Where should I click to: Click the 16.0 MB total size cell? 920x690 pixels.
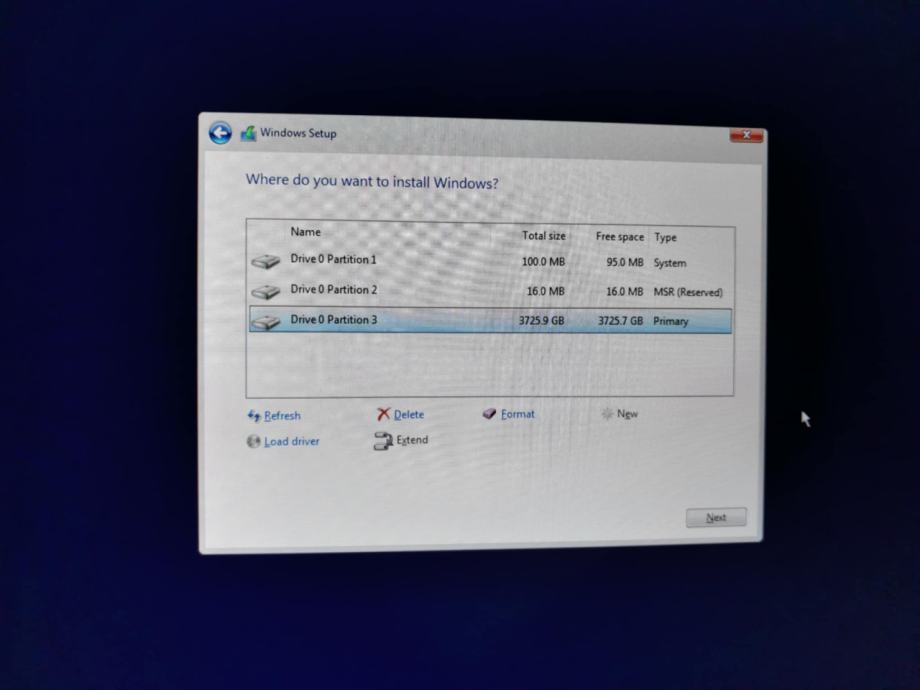[546, 291]
